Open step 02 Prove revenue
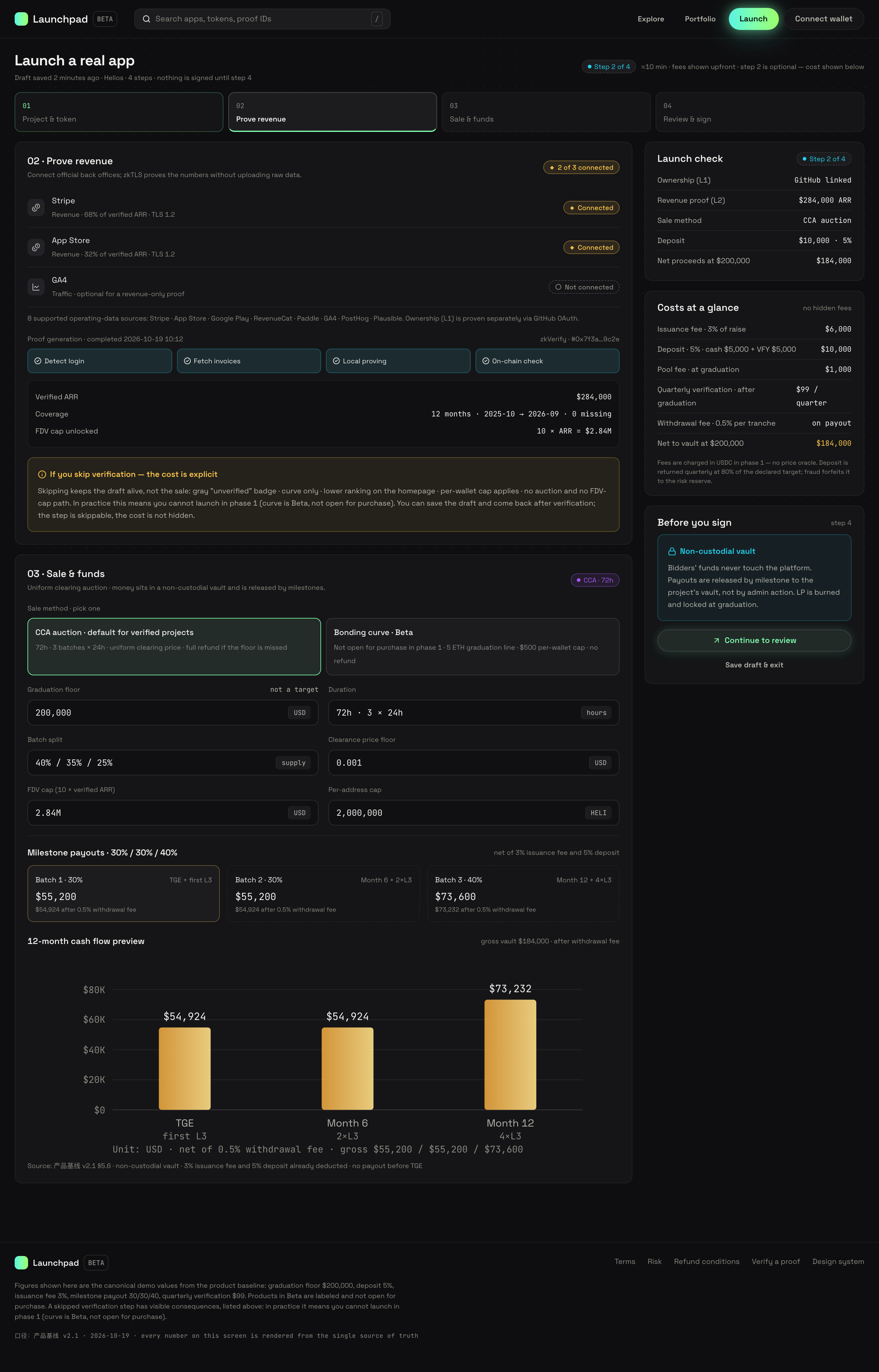The width and height of the screenshot is (879, 1372). click(x=333, y=112)
